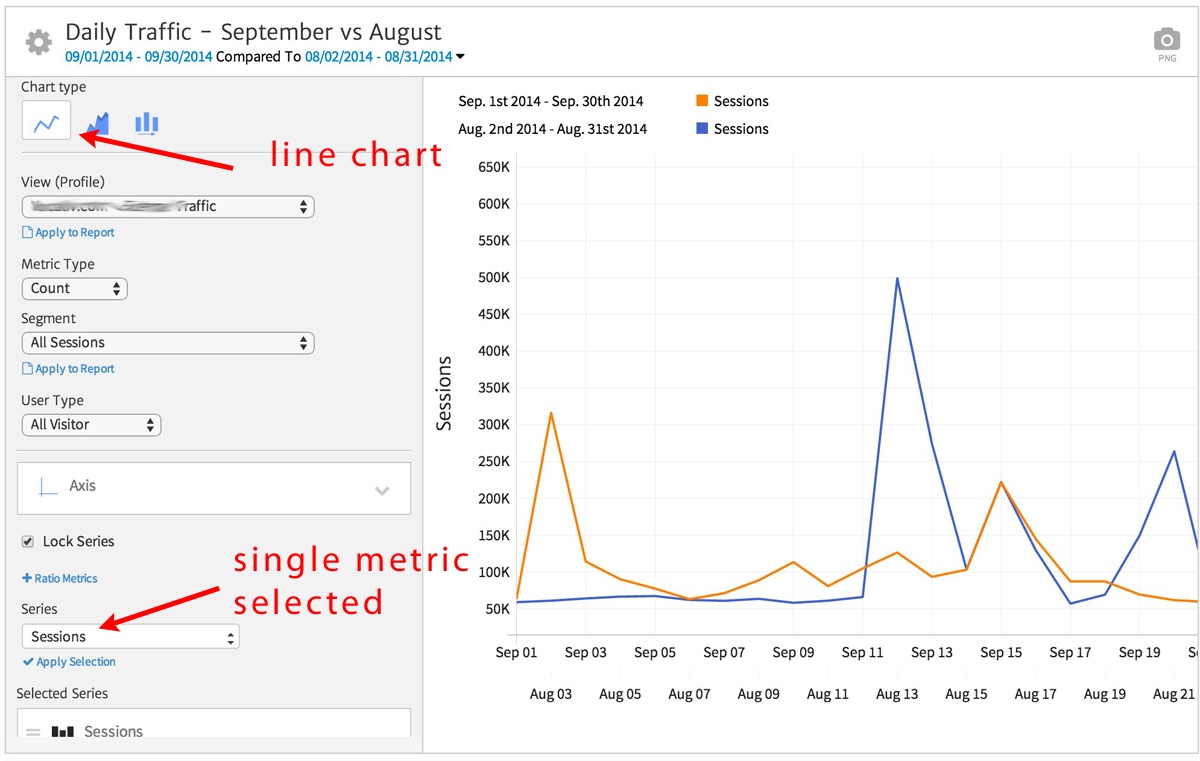The height and width of the screenshot is (761, 1200).
Task: Open the Segment All Sessions dropdown
Action: (167, 342)
